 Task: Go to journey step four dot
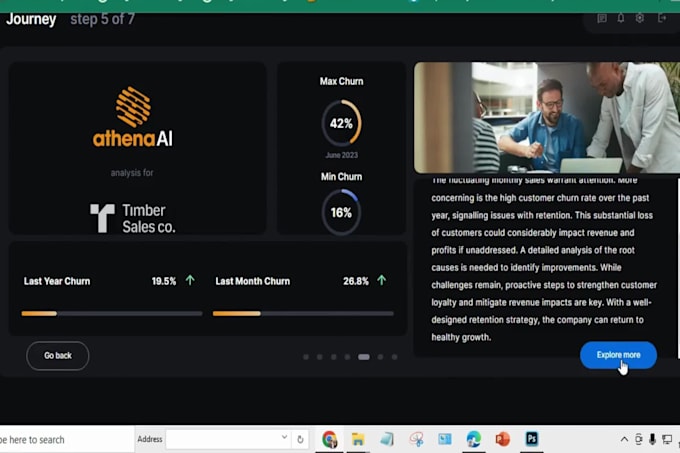pyautogui.click(x=347, y=357)
